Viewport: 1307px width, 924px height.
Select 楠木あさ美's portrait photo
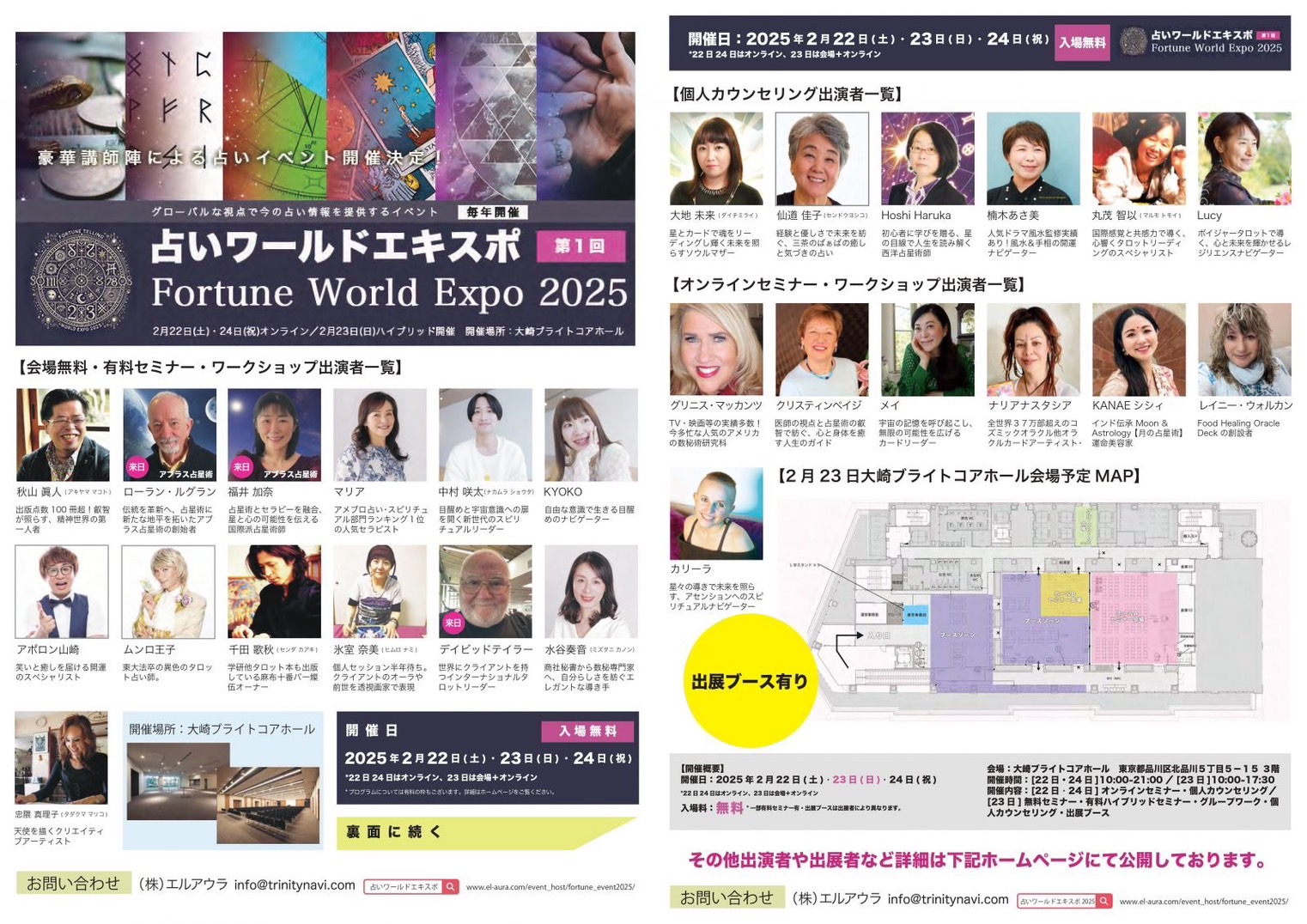(1033, 158)
